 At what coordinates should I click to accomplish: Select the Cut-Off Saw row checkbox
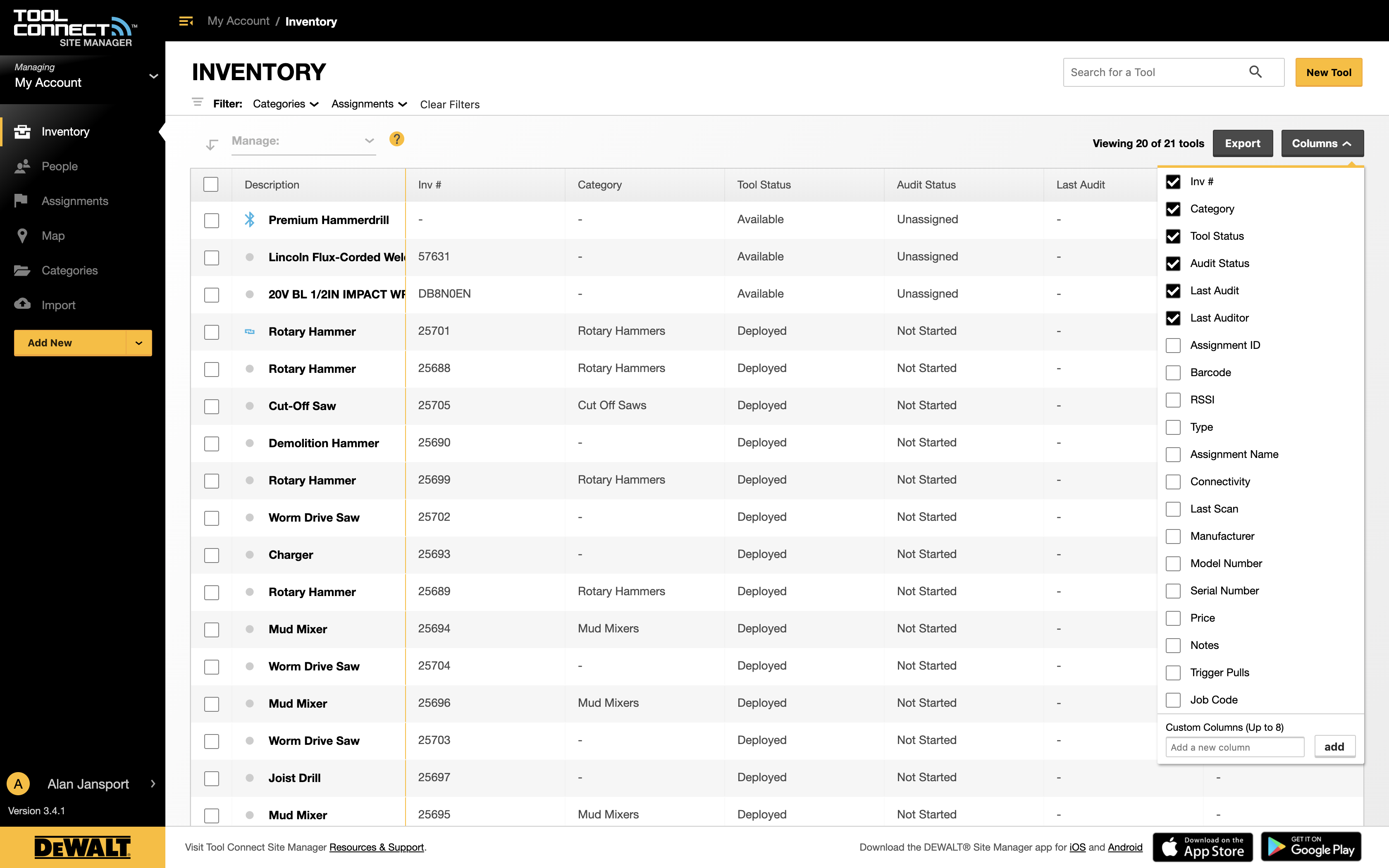click(x=212, y=406)
